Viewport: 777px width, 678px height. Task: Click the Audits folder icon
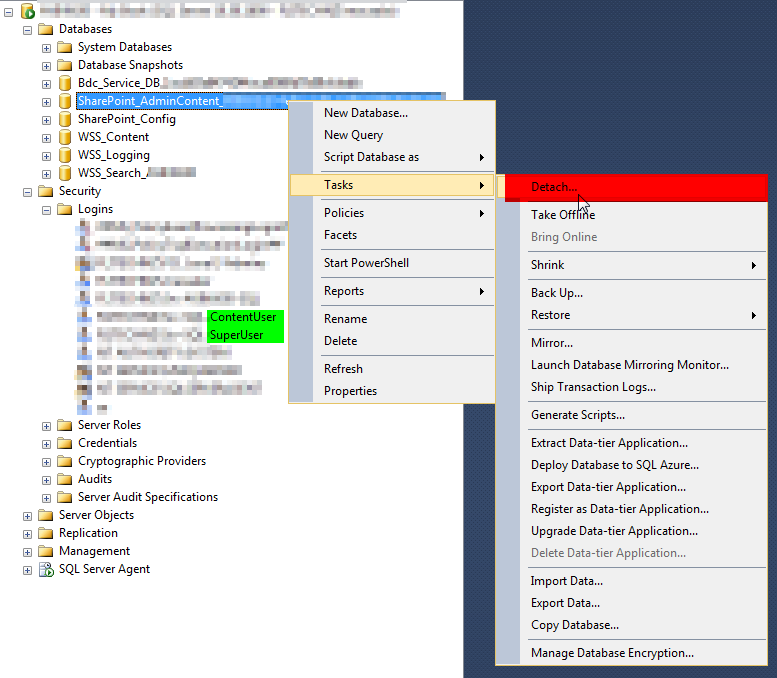[x=64, y=479]
